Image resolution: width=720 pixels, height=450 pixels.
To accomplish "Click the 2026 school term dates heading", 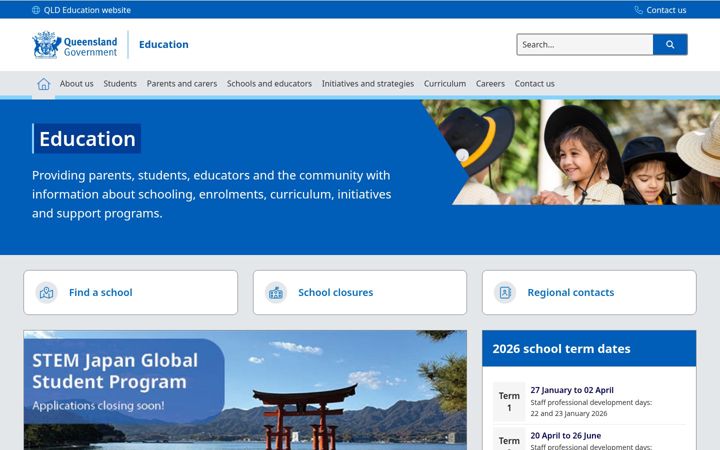I will (561, 349).
